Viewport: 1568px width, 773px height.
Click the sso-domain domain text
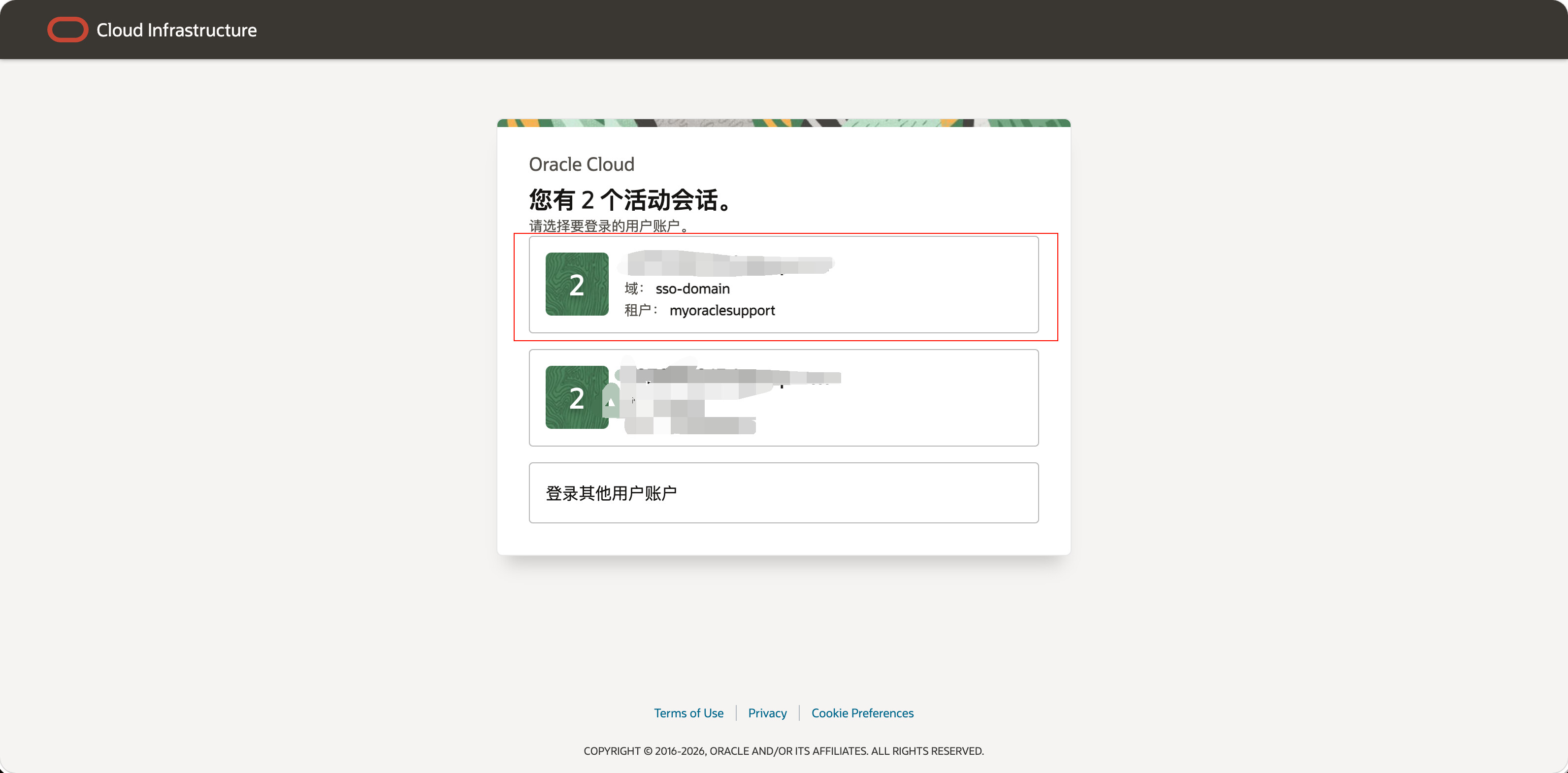tap(692, 289)
